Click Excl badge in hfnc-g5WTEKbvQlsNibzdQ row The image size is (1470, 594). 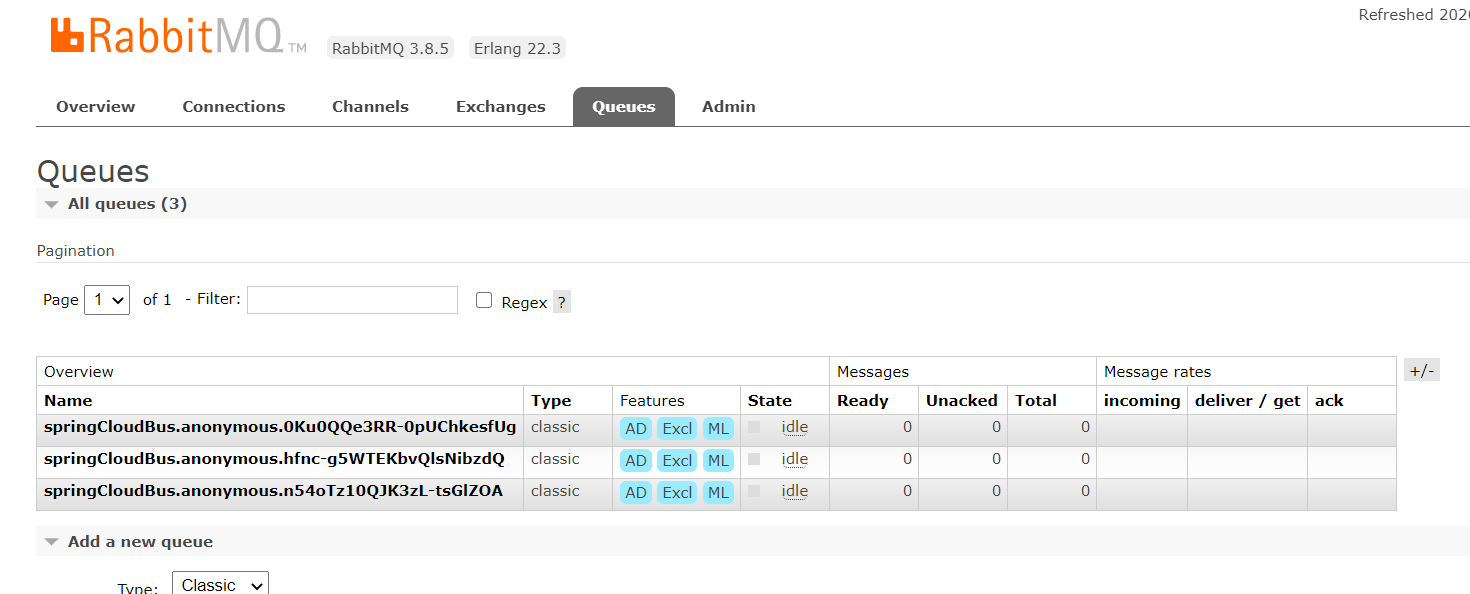677,461
